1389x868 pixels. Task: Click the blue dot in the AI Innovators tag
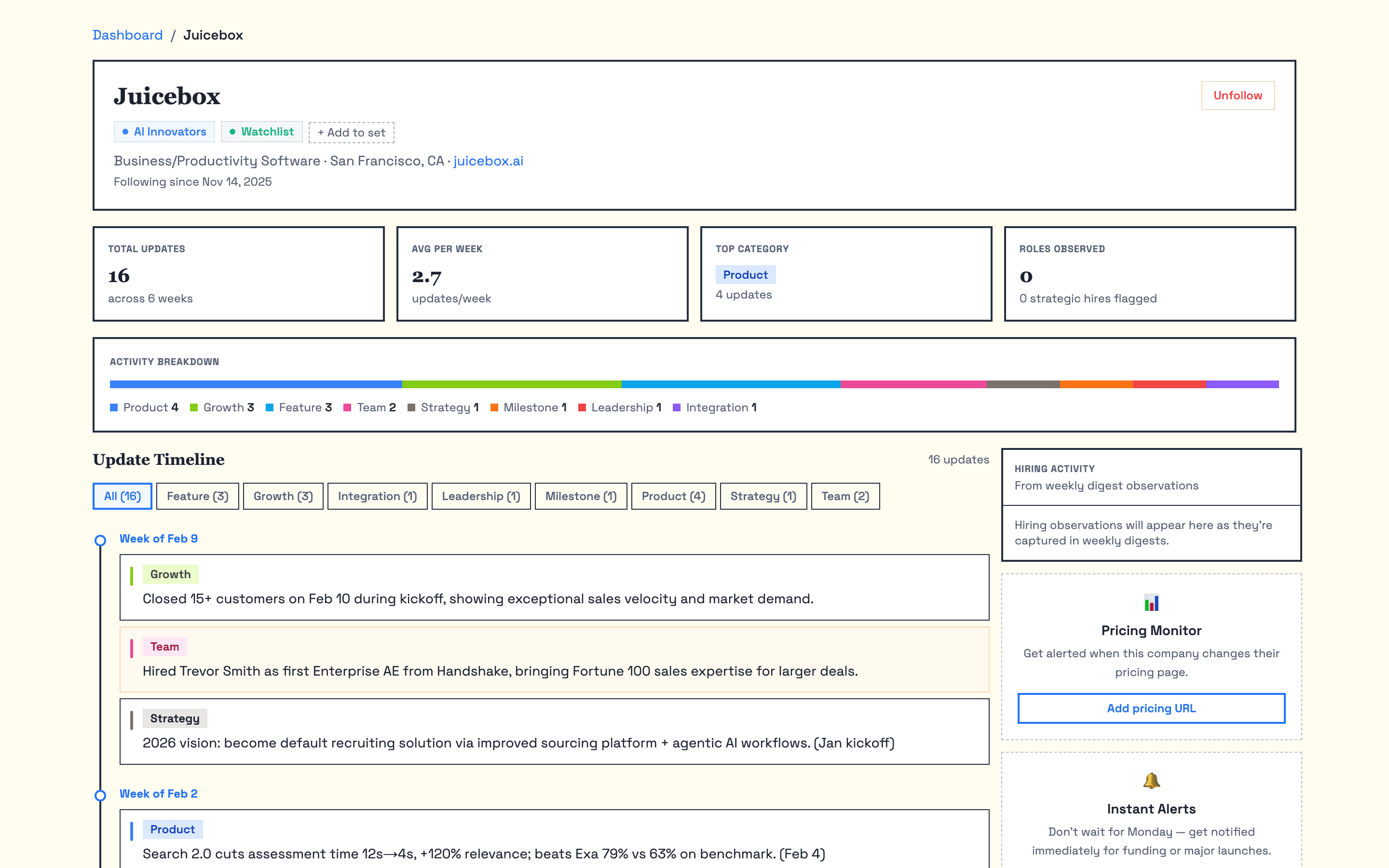click(x=125, y=132)
